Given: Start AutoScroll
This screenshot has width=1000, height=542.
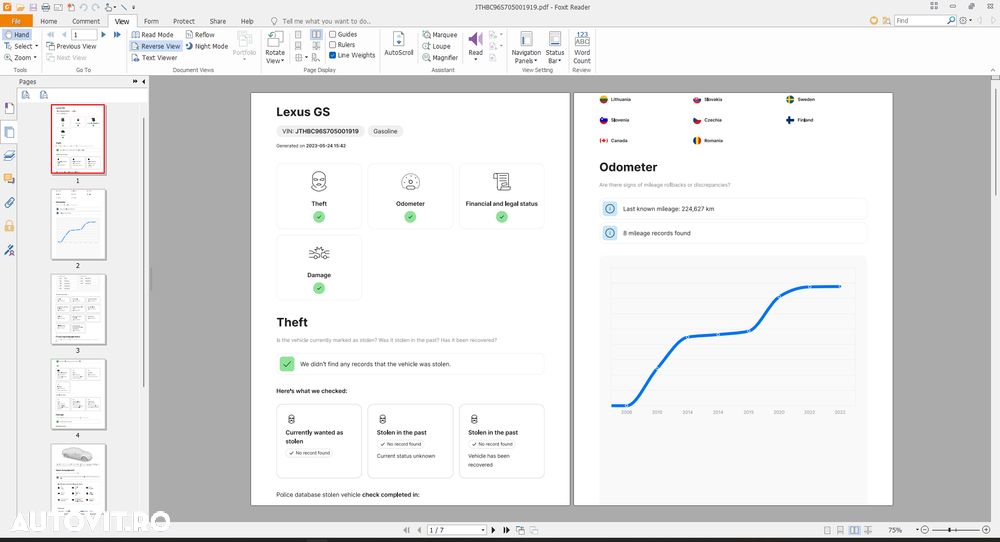Looking at the screenshot, I should pyautogui.click(x=399, y=44).
